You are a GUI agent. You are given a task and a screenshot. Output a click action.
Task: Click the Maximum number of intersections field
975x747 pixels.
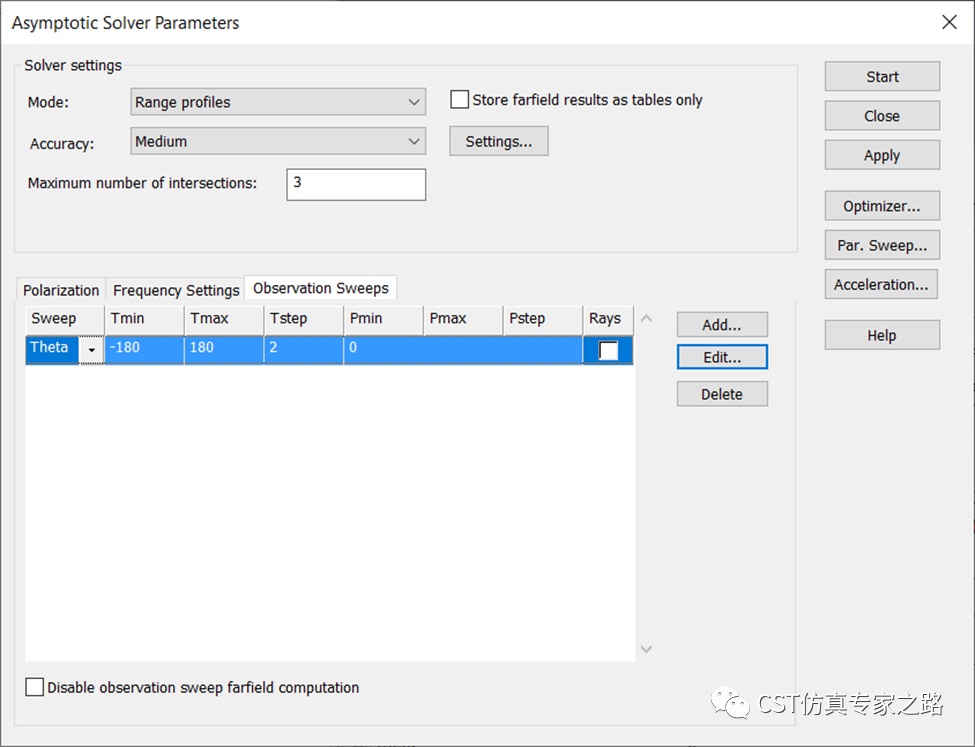[x=356, y=184]
